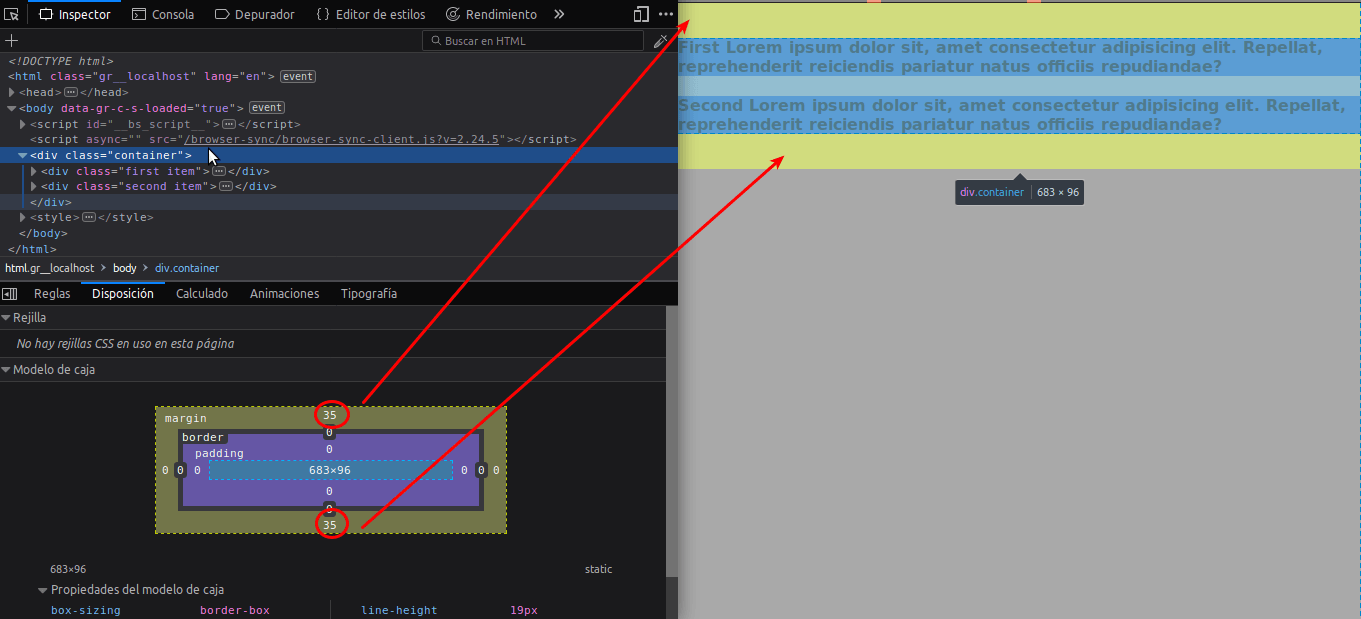1361x619 pixels.
Task: Switch to the Calculado sidebar tab
Action: click(202, 294)
